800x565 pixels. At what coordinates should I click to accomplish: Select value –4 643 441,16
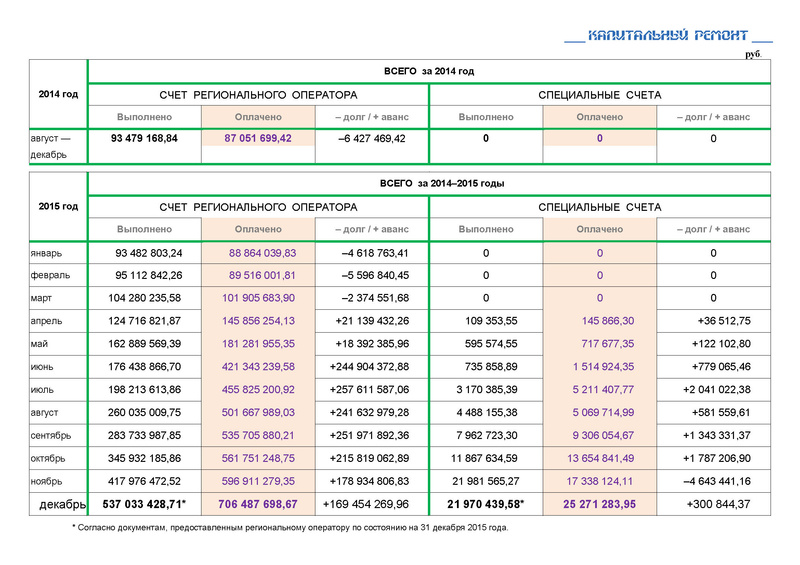coord(717,482)
